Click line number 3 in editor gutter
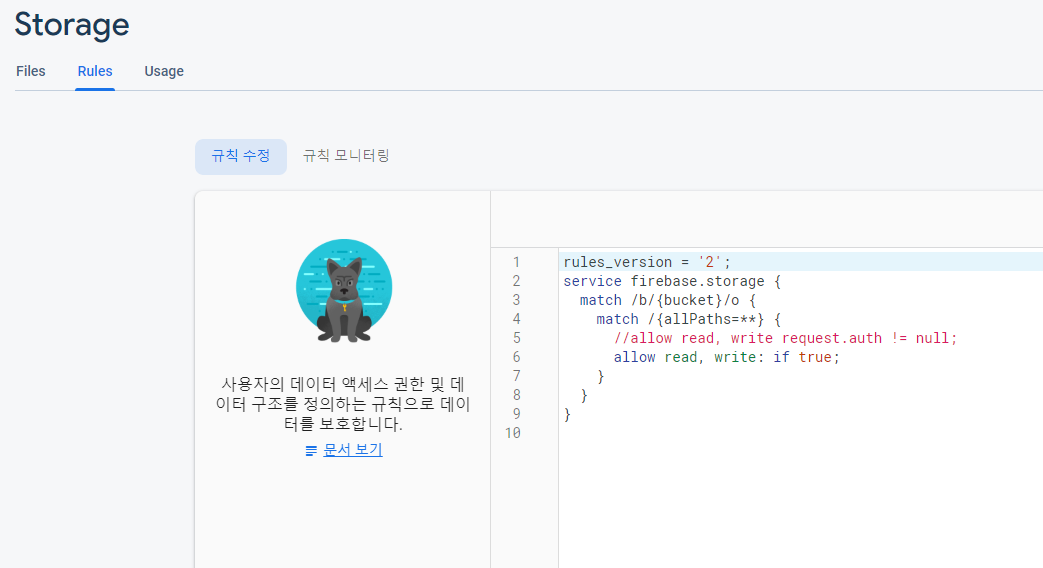 pos(516,300)
